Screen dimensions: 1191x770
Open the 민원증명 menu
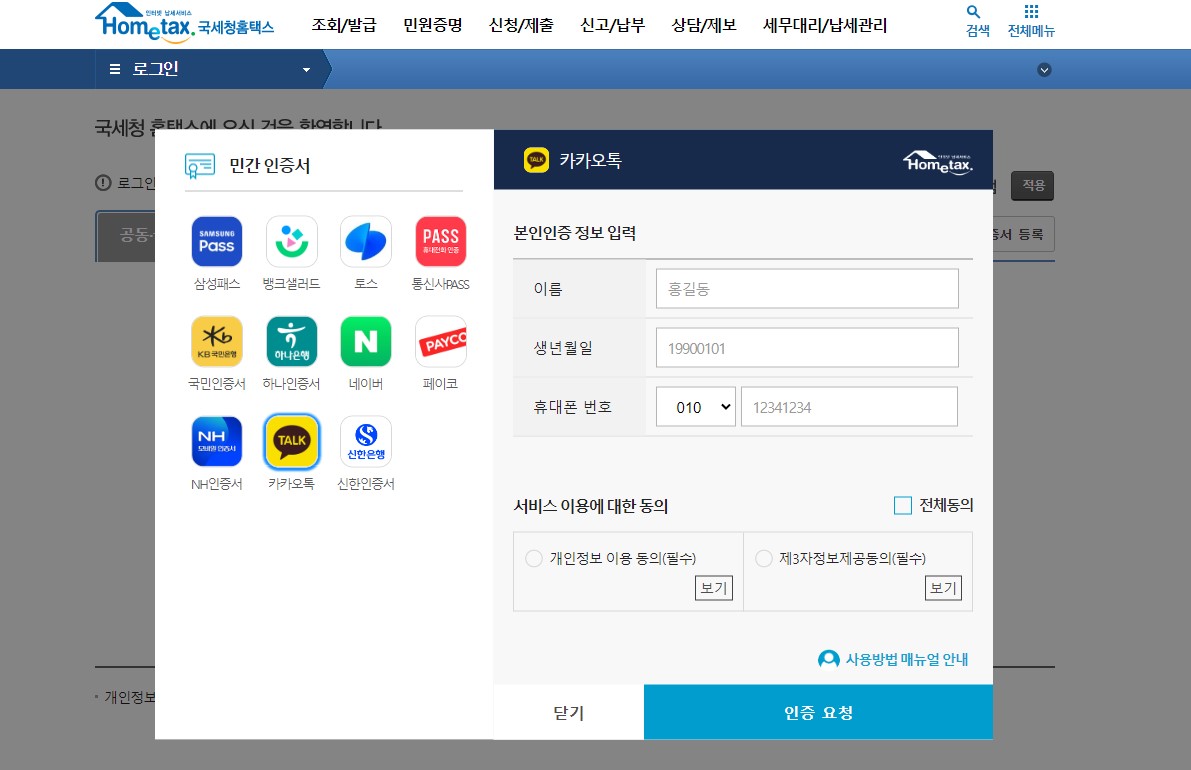(x=433, y=25)
